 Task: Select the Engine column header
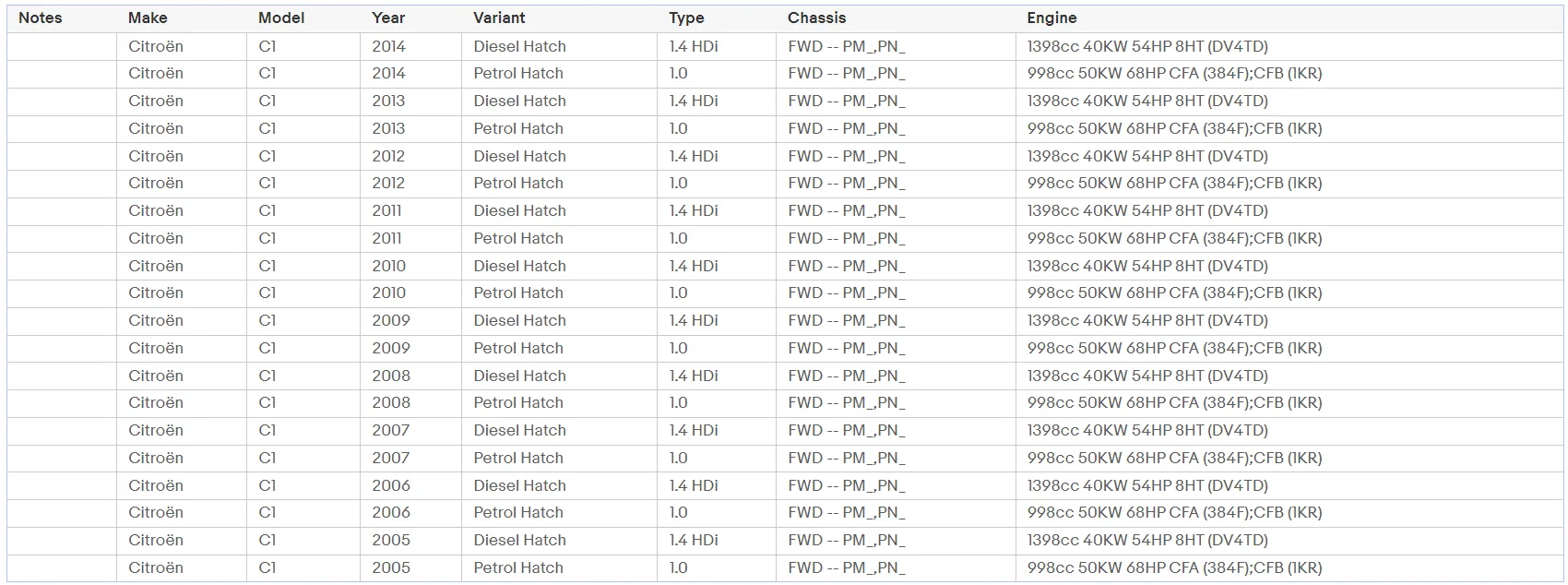coord(1051,18)
